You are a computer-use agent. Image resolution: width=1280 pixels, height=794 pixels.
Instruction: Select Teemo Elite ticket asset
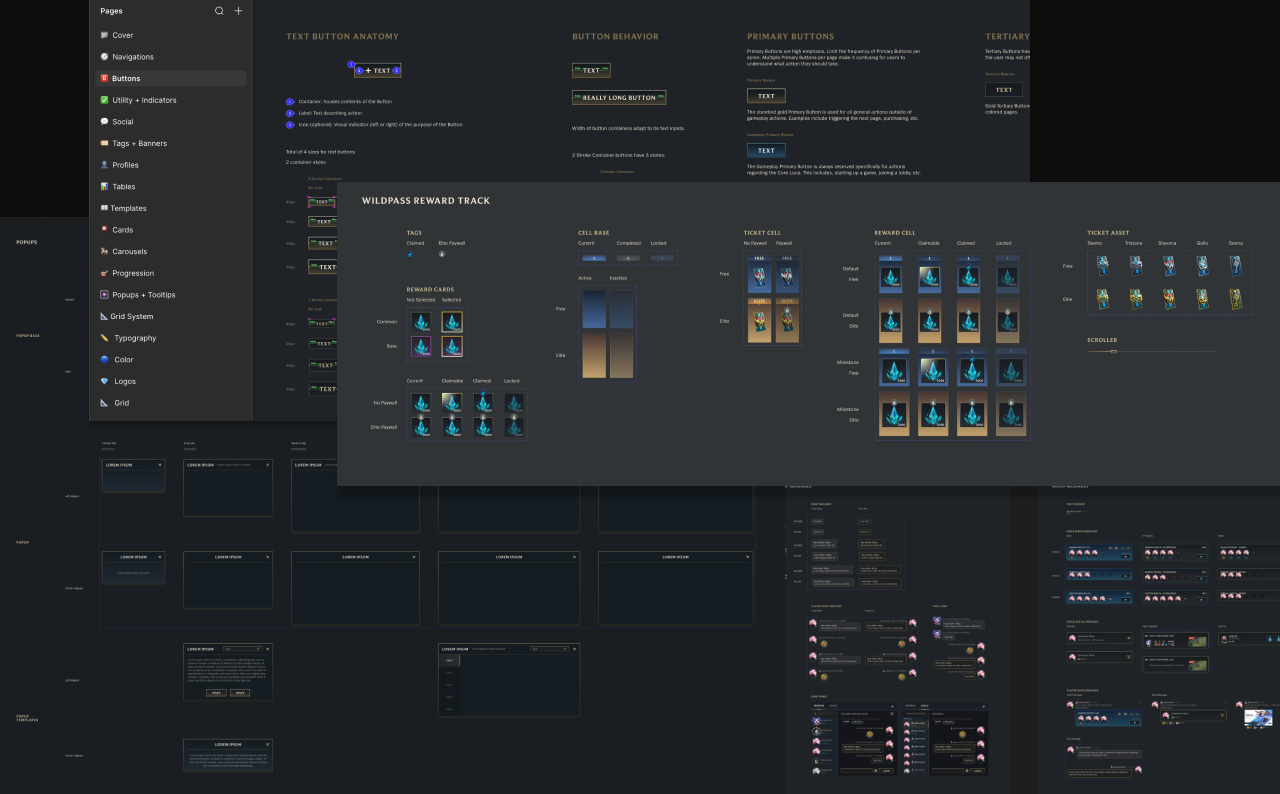pyautogui.click(x=1102, y=298)
